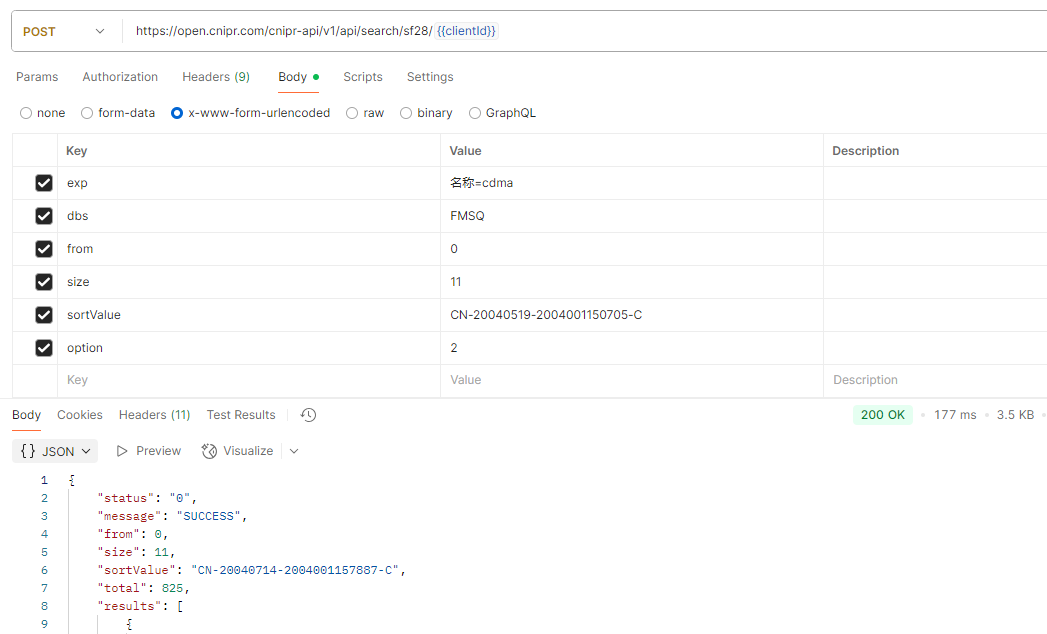The image size is (1047, 634).
Task: Open response history clock icon
Action: [309, 415]
